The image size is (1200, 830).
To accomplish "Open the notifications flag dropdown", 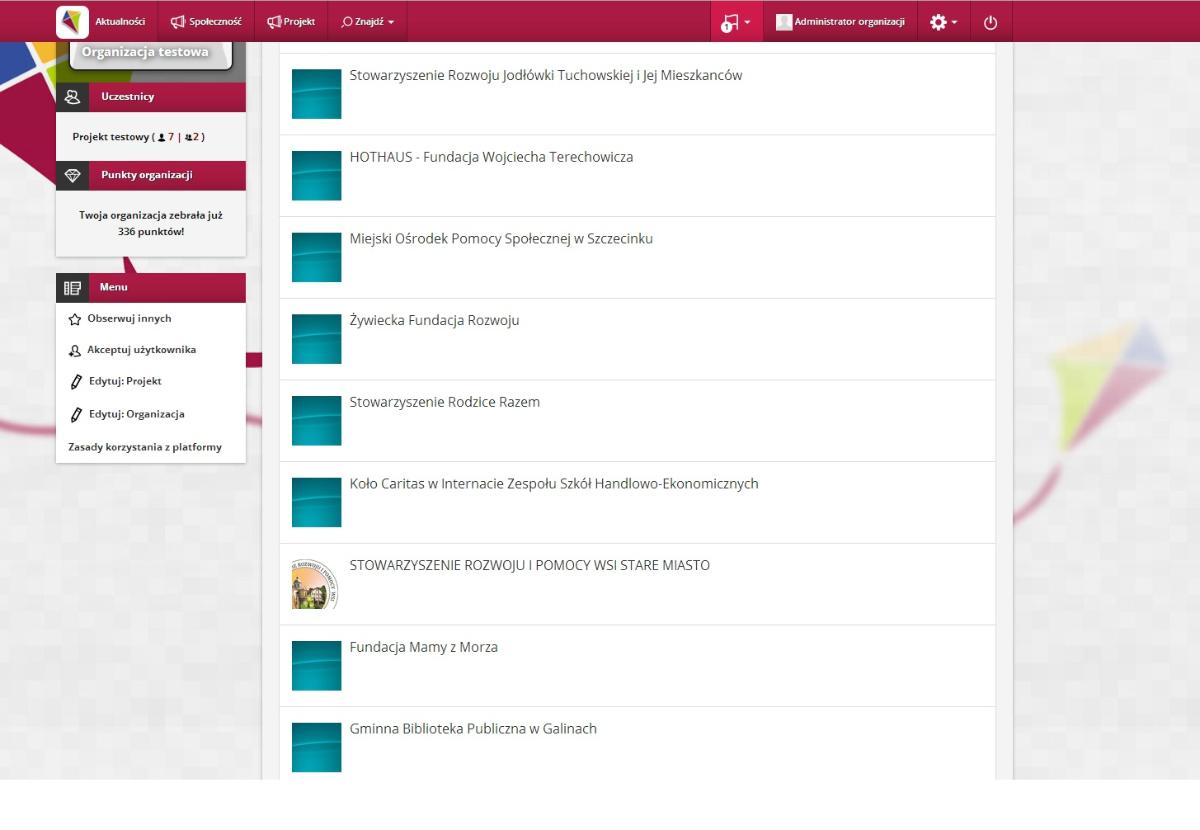I will 737,22.
